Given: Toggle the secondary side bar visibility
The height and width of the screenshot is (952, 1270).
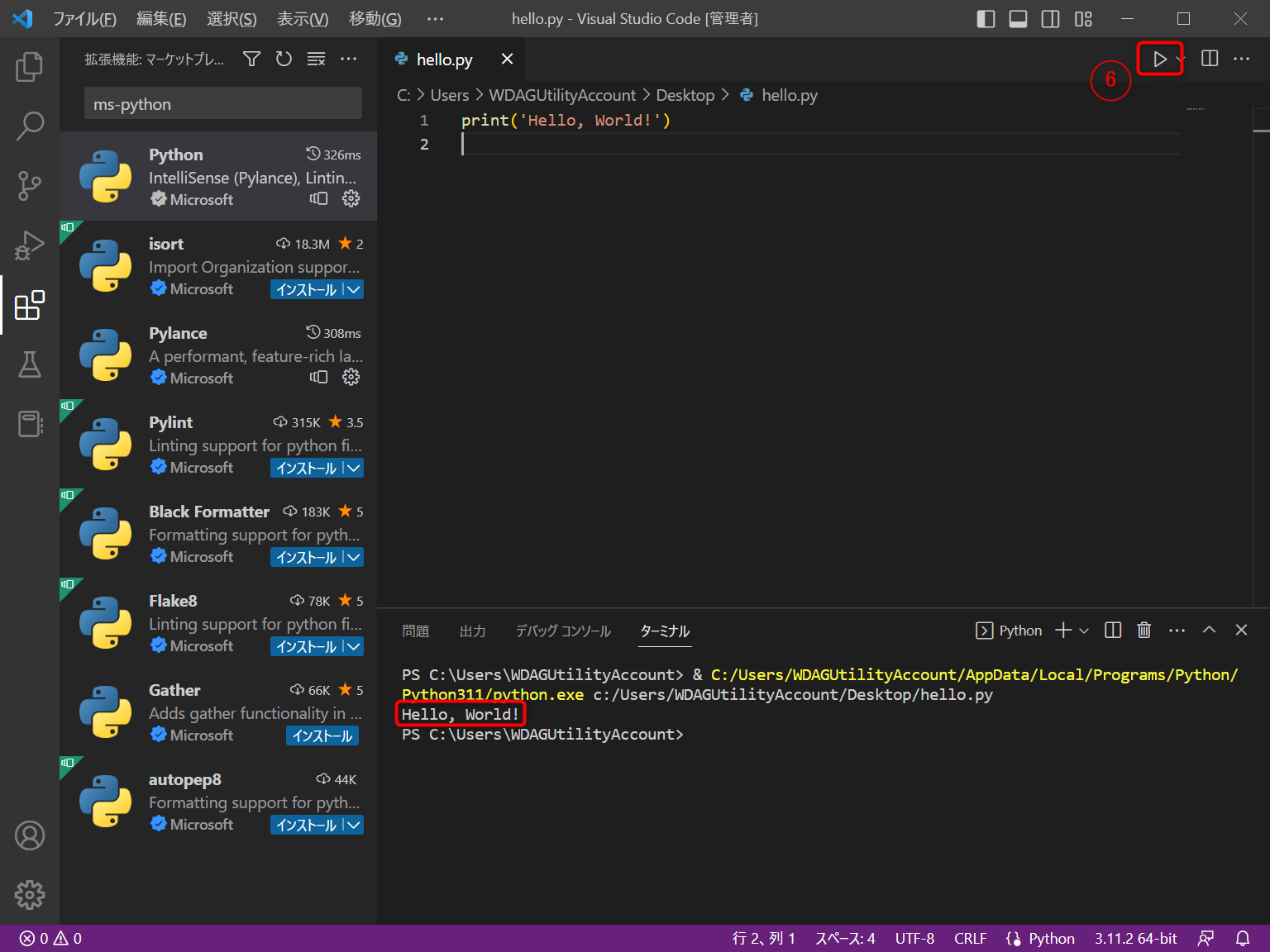Looking at the screenshot, I should [x=1051, y=19].
